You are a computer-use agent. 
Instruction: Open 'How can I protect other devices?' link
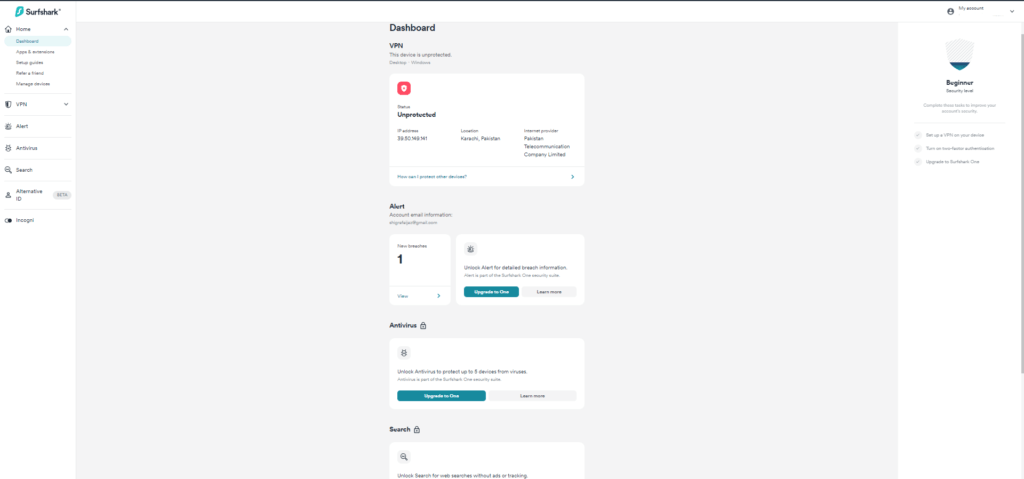pyautogui.click(x=432, y=177)
